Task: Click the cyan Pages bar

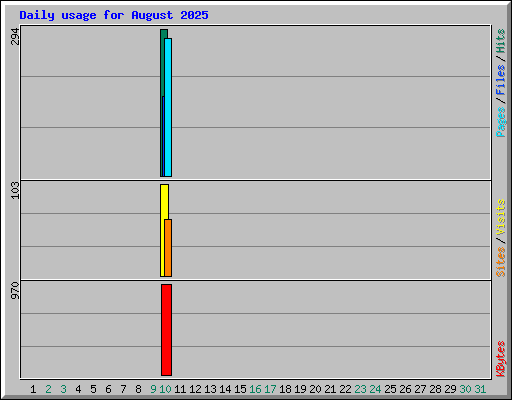Action: point(168,107)
